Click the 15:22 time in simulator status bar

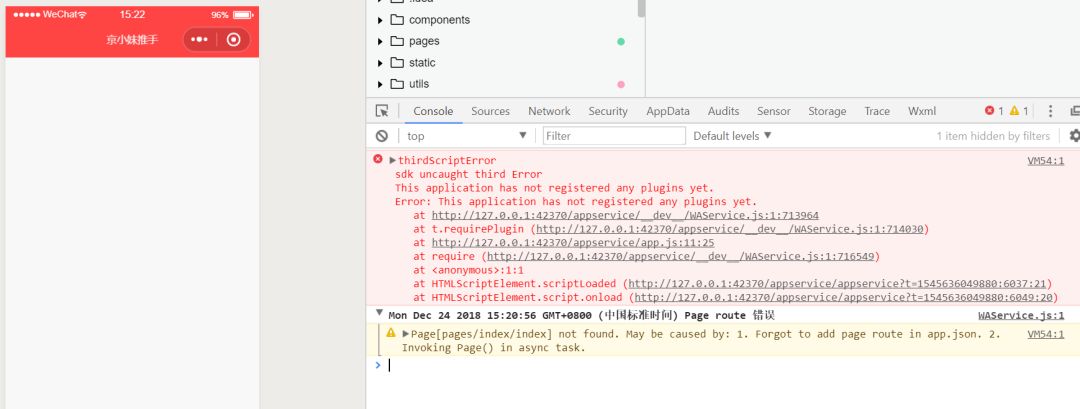pos(132,14)
